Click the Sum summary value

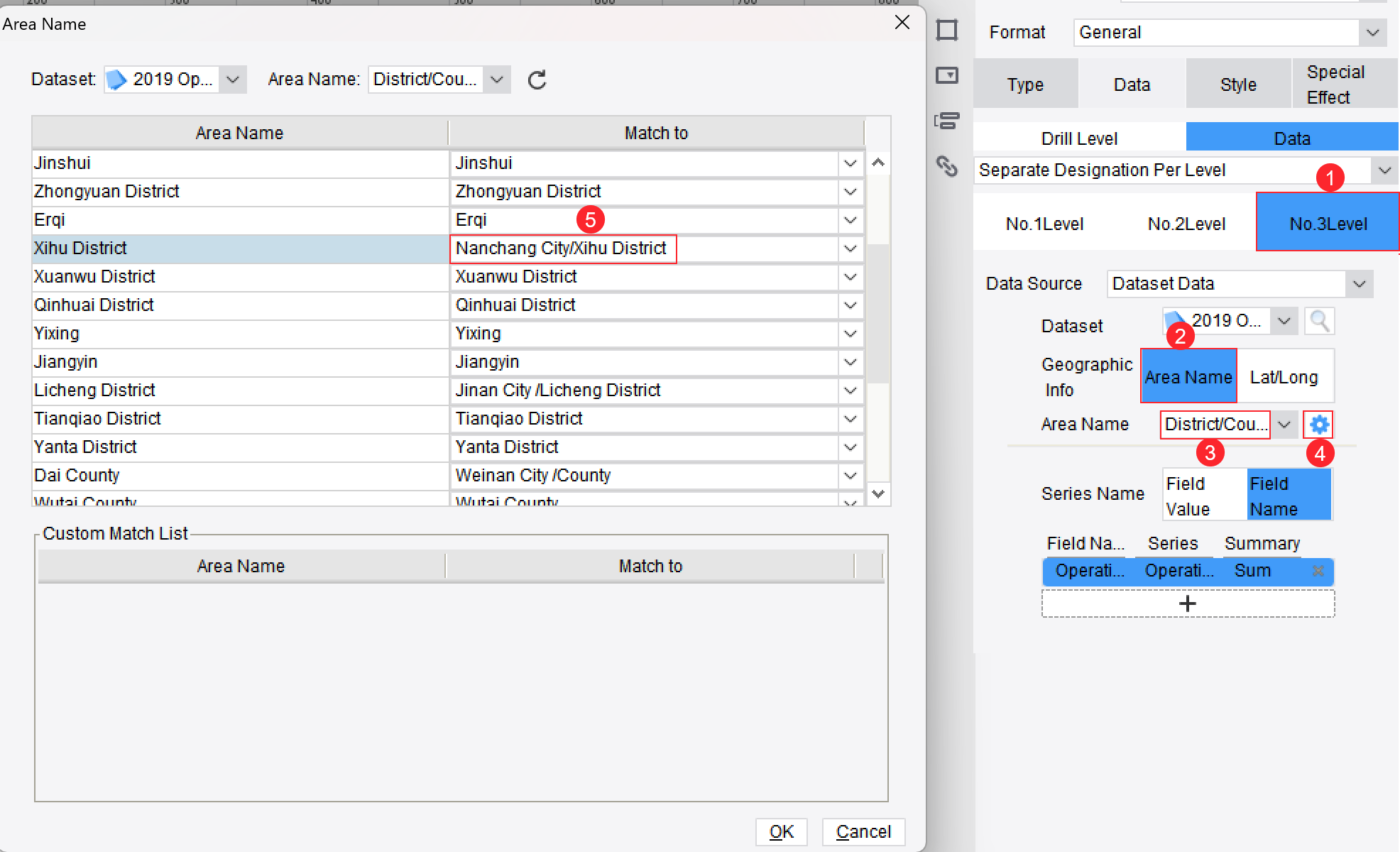(1252, 571)
